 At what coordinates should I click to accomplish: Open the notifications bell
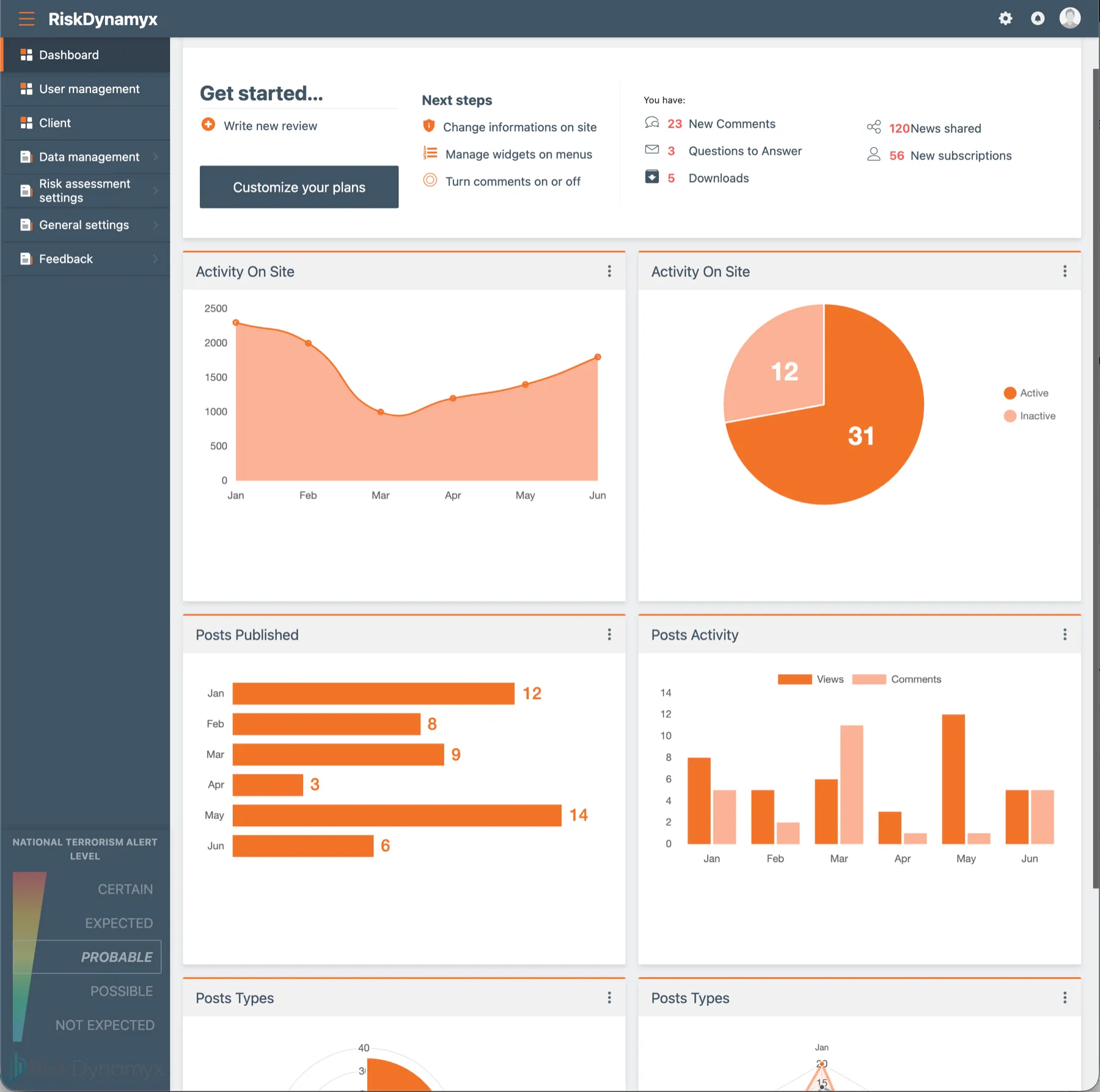click(x=1038, y=18)
